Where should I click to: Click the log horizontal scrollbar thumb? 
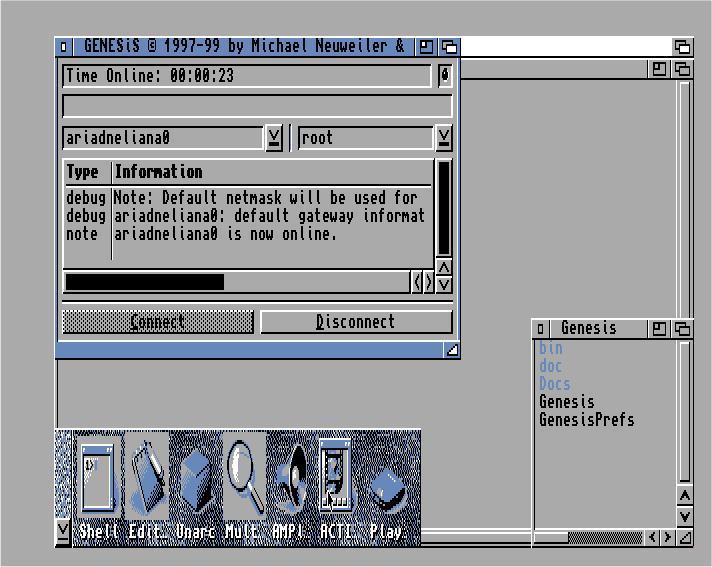click(x=145, y=282)
